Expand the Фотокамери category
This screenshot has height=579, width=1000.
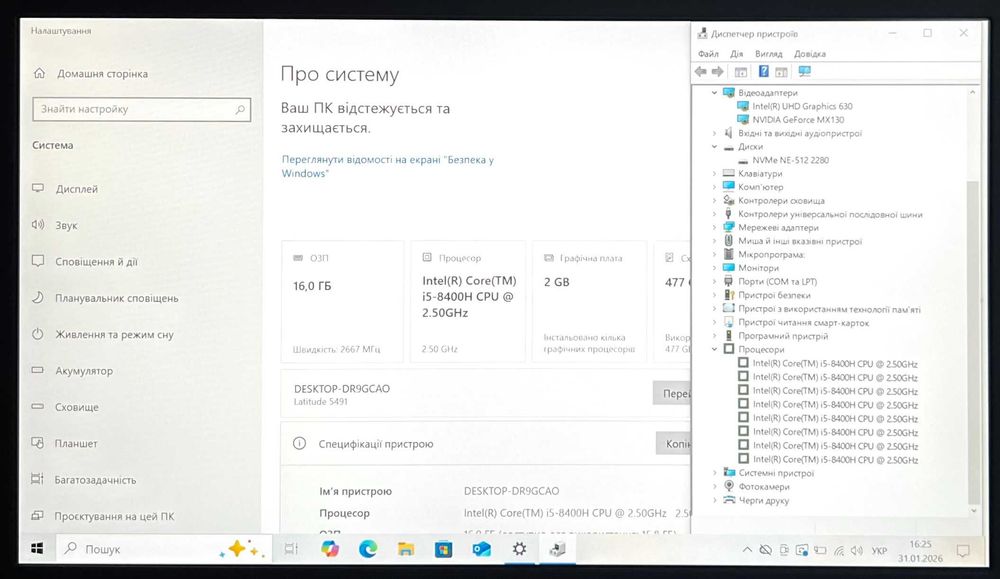[x=714, y=487]
